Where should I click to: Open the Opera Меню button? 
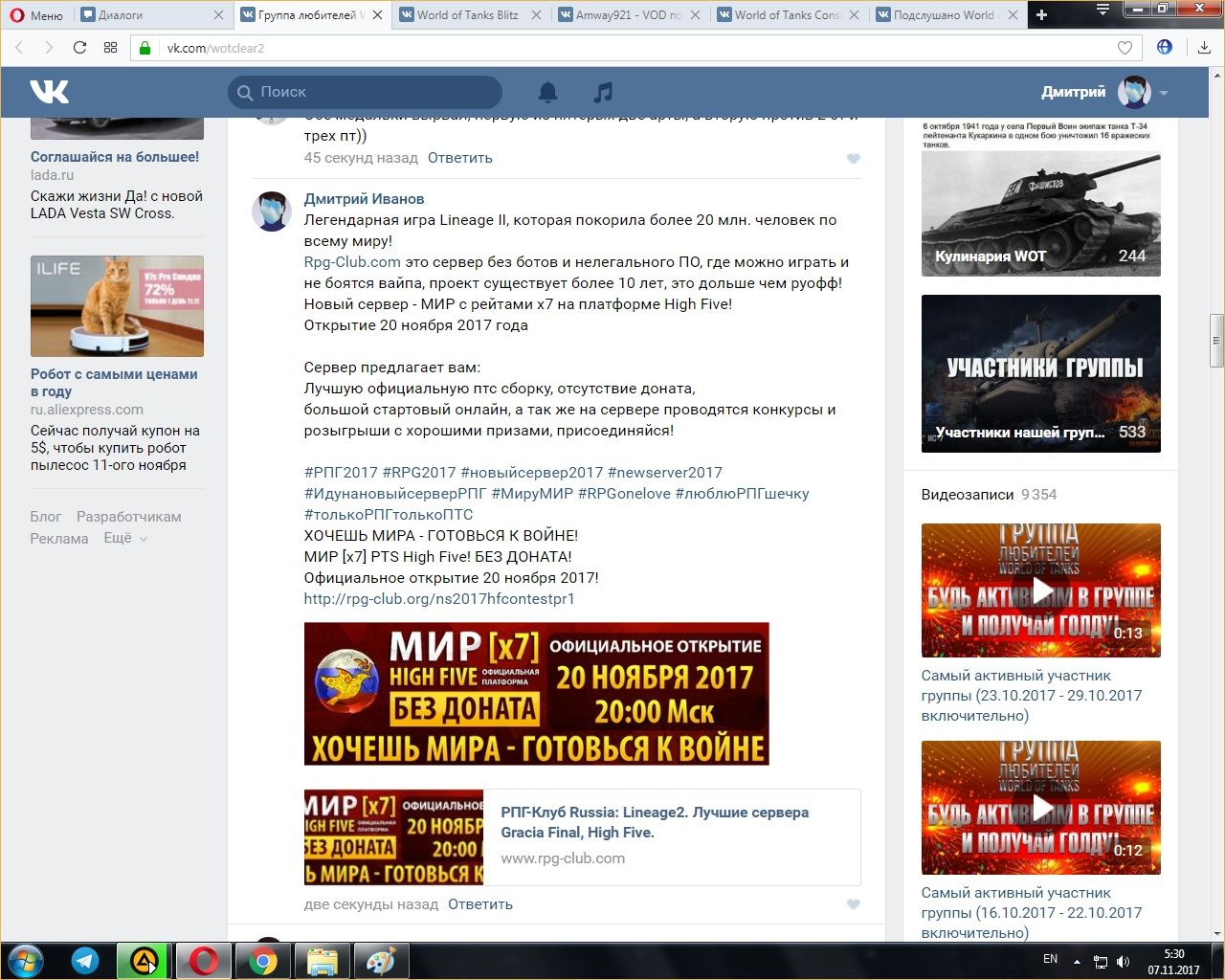pyautogui.click(x=36, y=14)
